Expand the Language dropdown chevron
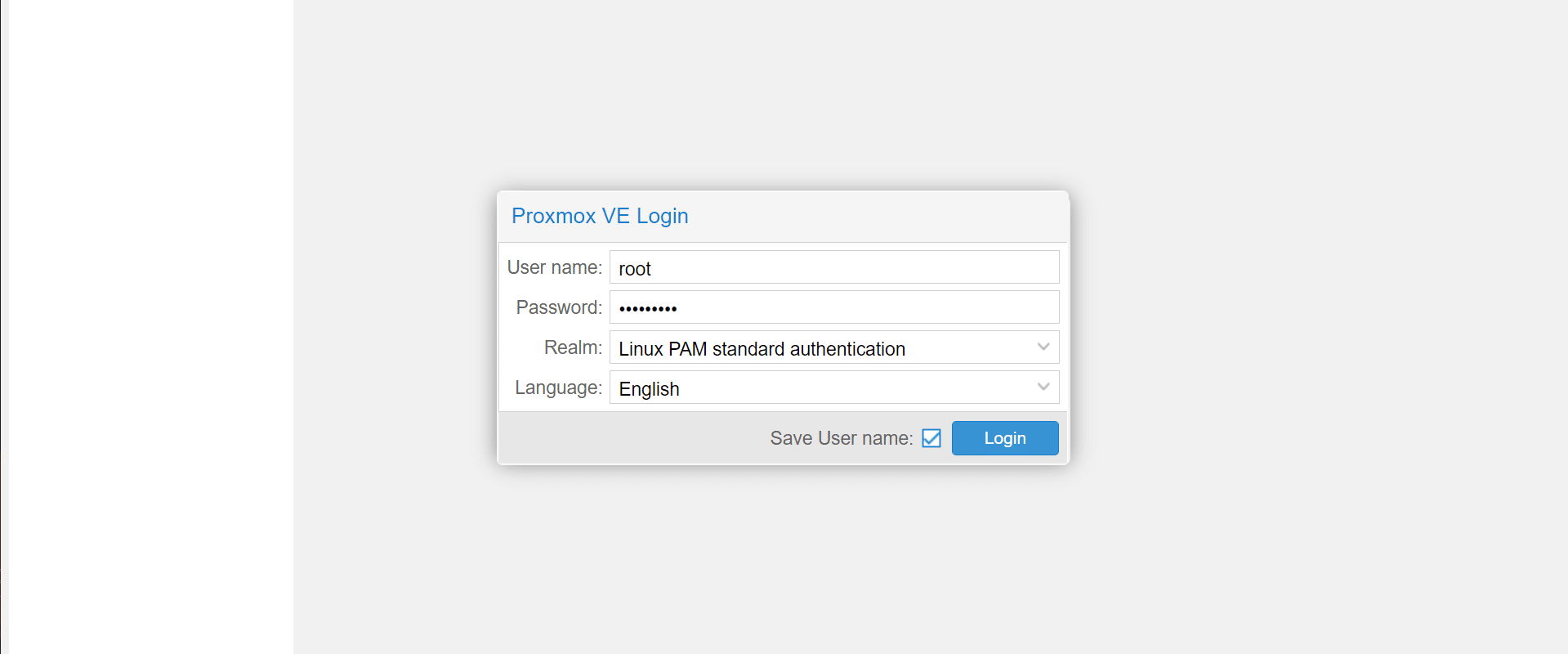 1043,387
